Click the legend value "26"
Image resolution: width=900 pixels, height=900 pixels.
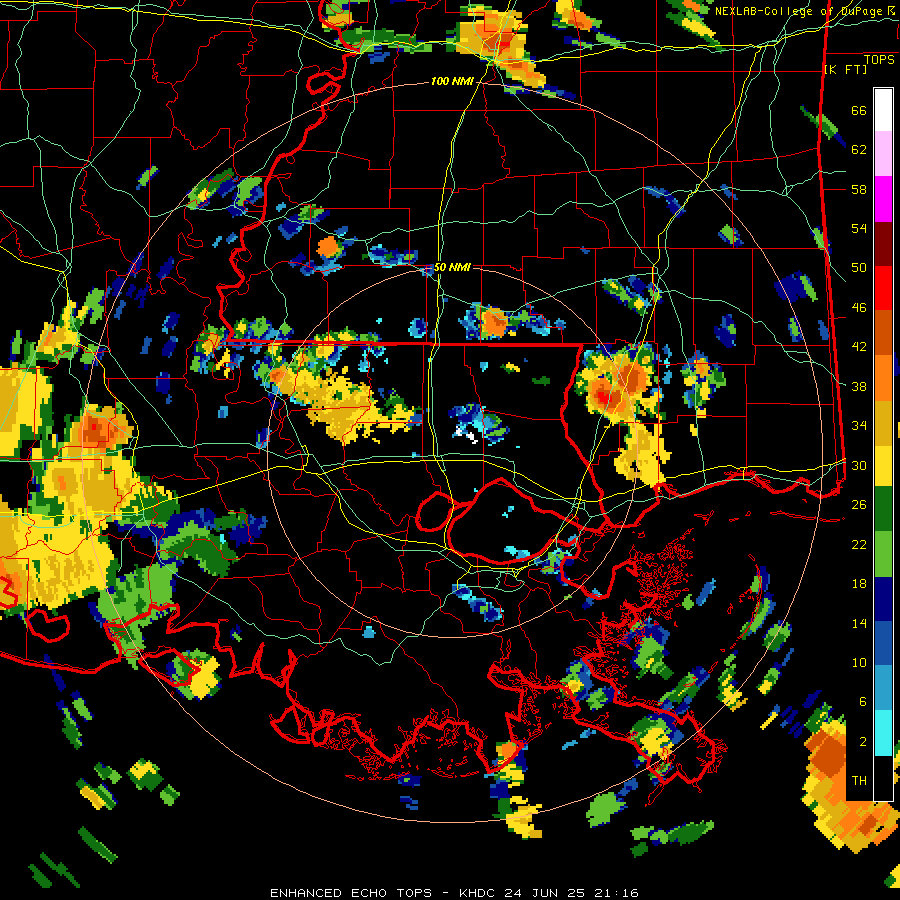click(859, 505)
